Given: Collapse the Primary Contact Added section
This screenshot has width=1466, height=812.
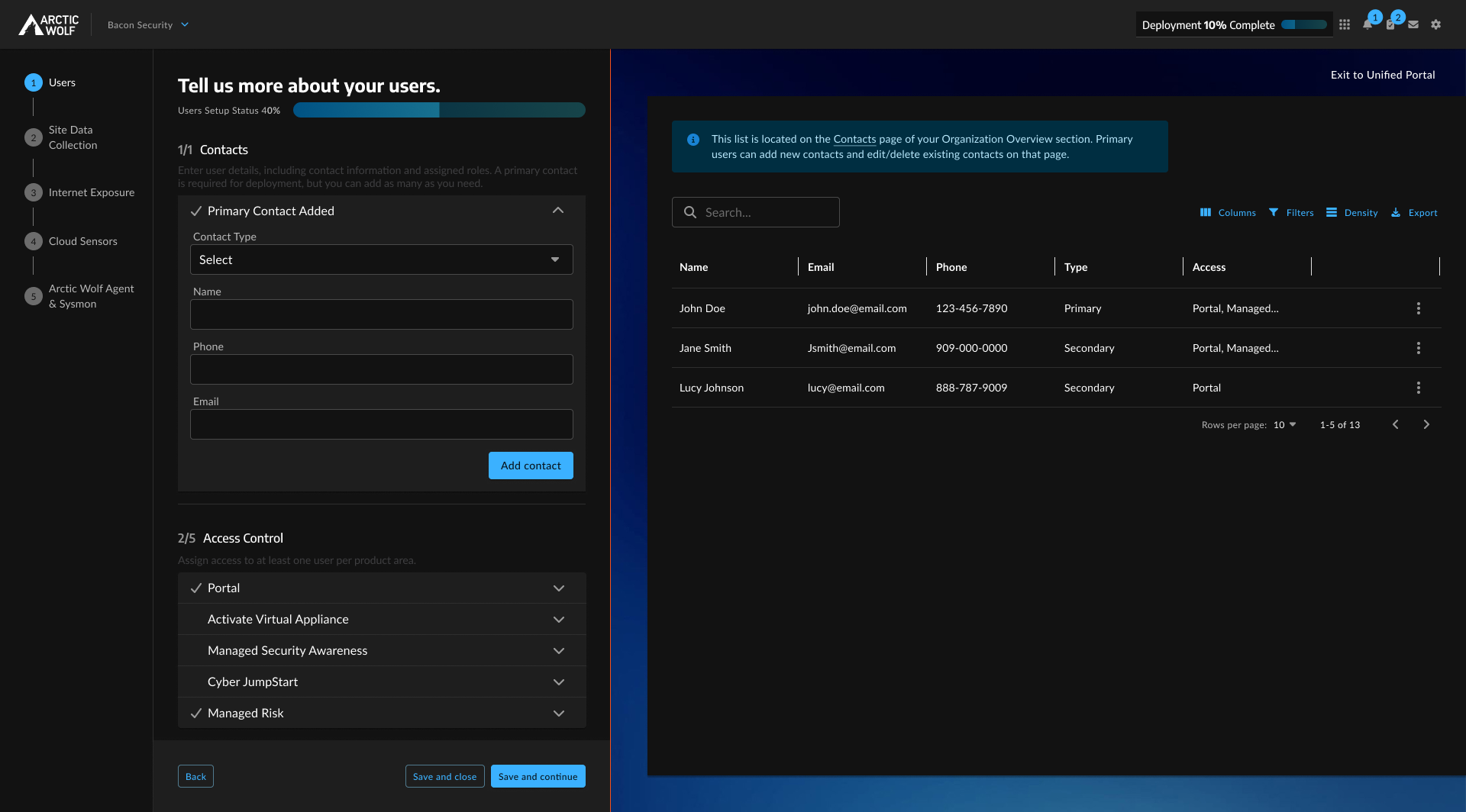Looking at the screenshot, I should point(558,211).
